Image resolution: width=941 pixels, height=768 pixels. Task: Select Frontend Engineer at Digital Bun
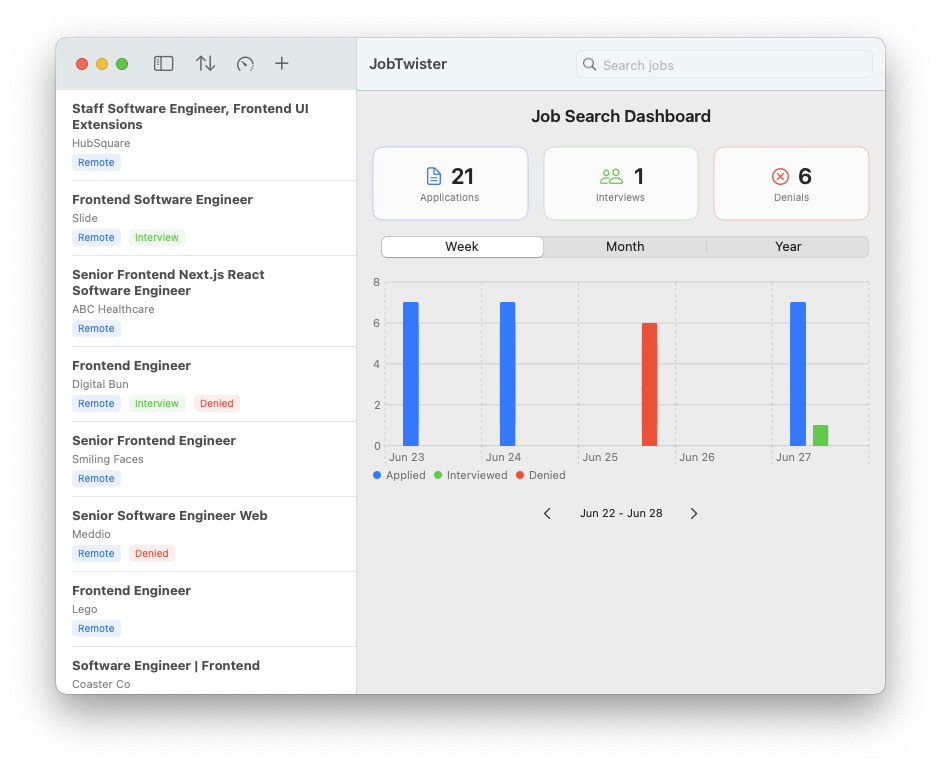coord(206,384)
